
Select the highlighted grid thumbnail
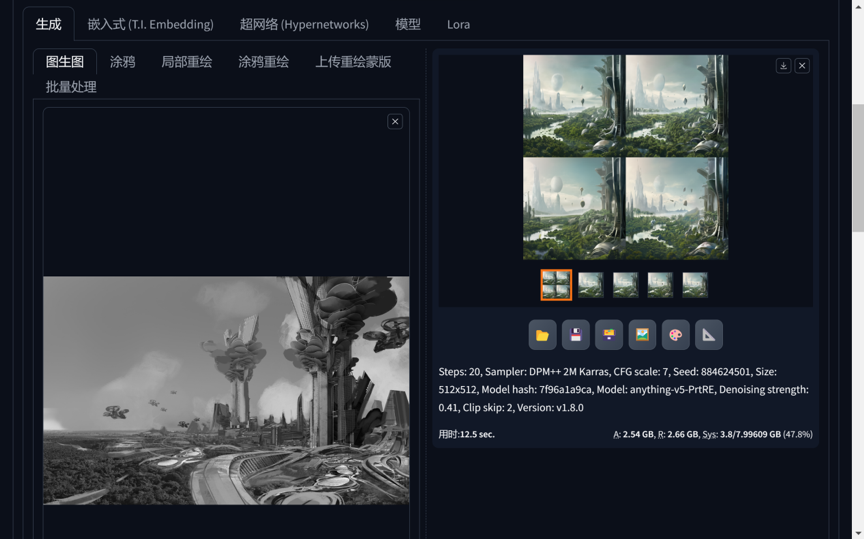point(556,285)
